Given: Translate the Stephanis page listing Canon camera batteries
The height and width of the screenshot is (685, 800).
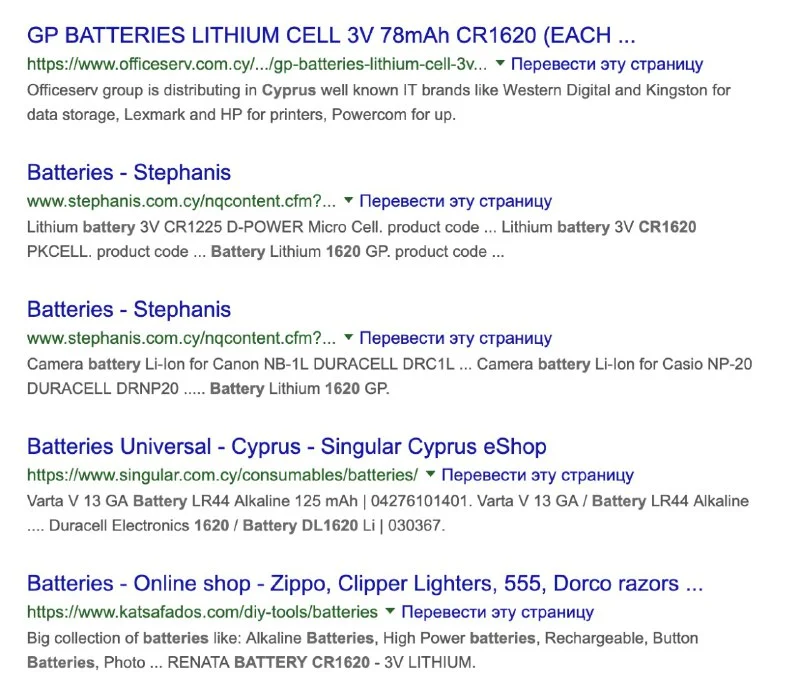Looking at the screenshot, I should point(455,338).
